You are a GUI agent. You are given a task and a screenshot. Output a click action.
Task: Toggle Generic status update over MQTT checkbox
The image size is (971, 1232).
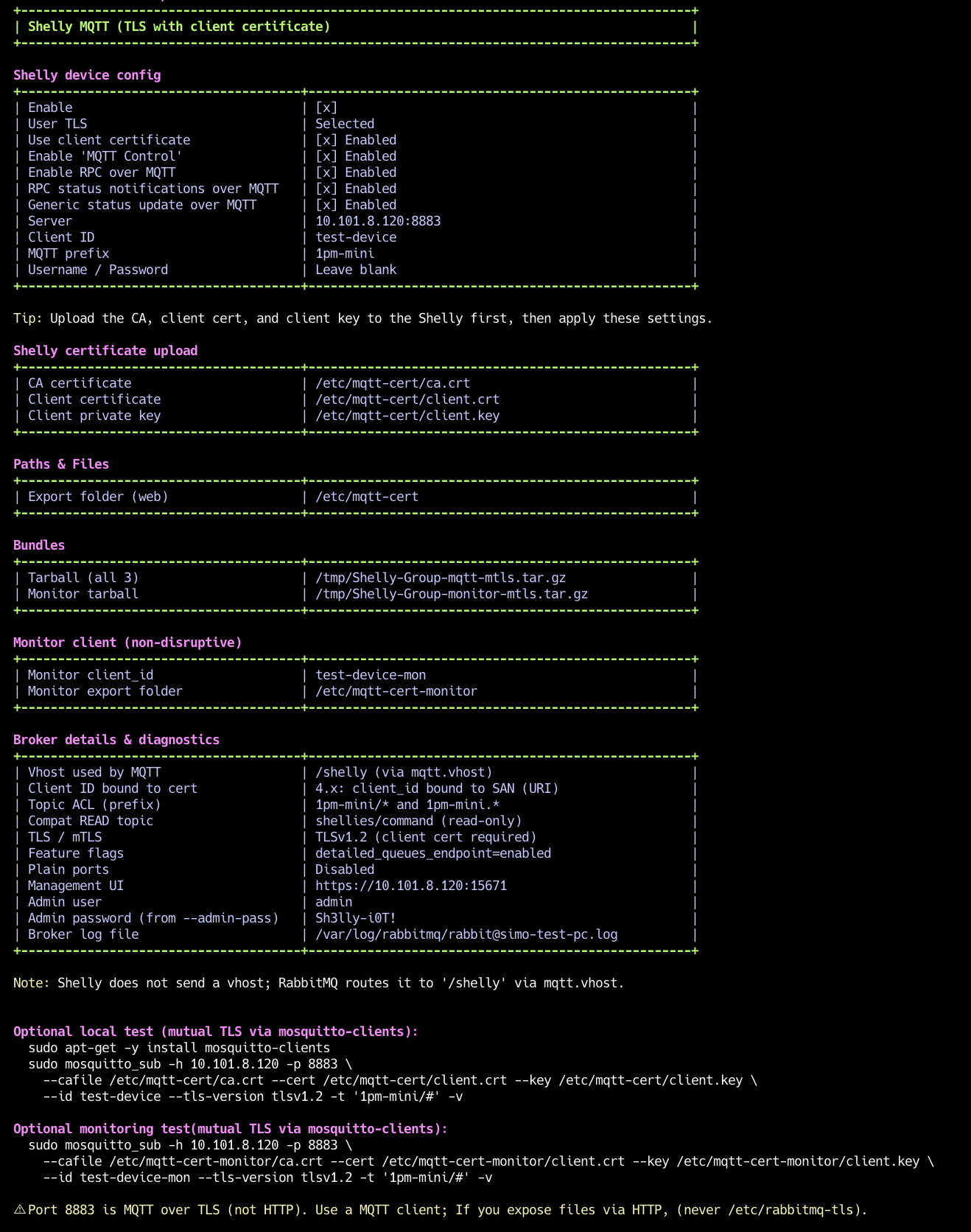click(x=326, y=205)
